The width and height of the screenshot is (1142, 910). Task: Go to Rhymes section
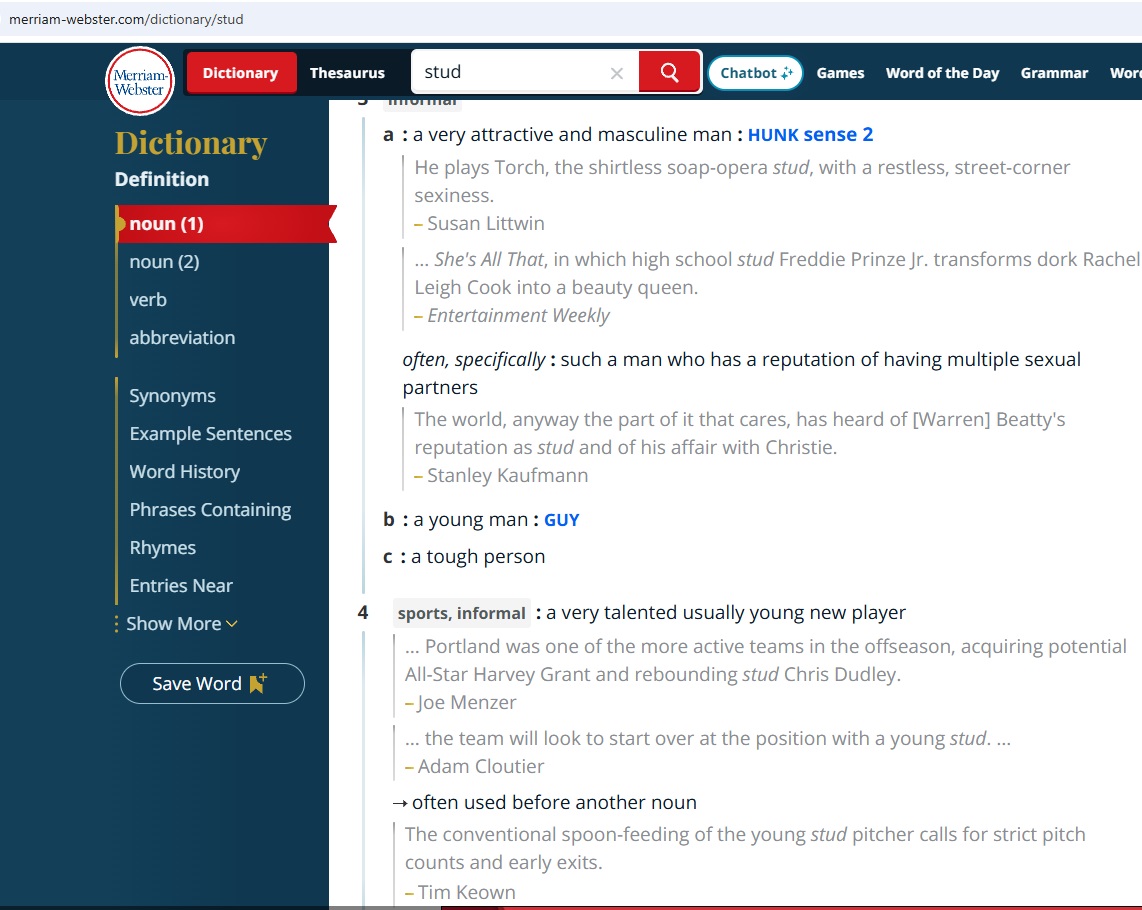point(162,547)
